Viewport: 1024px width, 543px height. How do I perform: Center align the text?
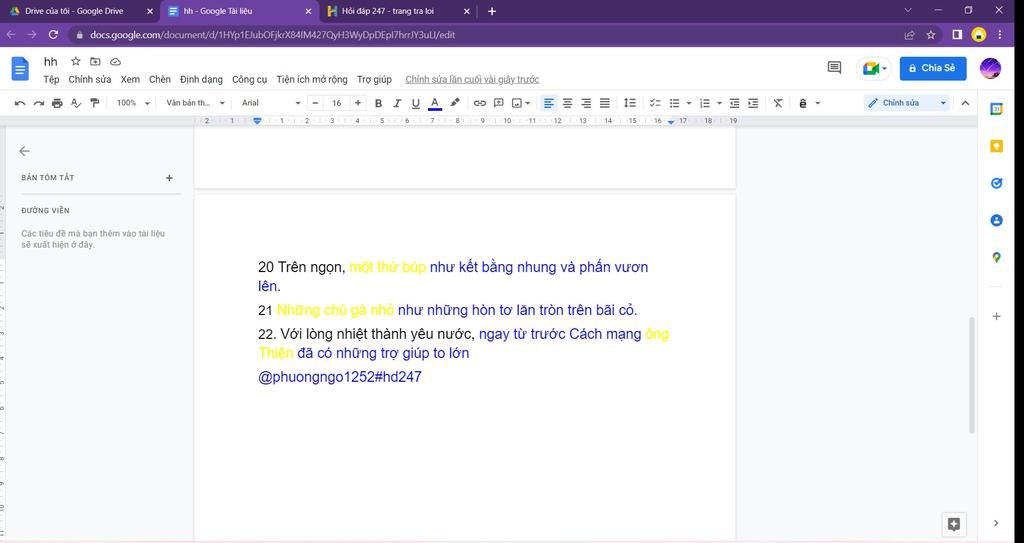[568, 103]
